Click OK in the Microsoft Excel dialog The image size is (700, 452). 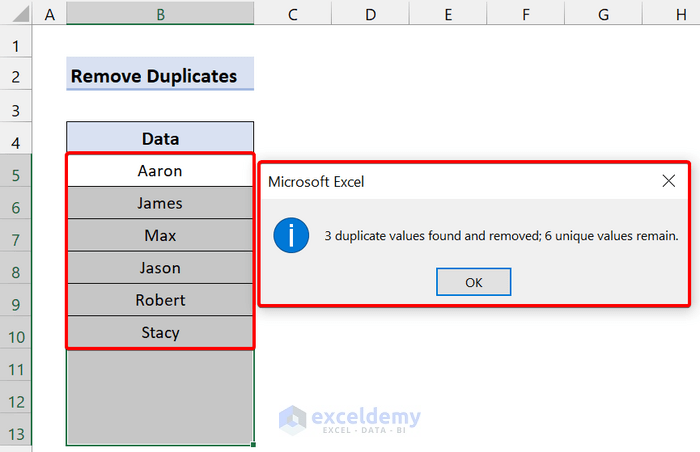click(x=473, y=282)
